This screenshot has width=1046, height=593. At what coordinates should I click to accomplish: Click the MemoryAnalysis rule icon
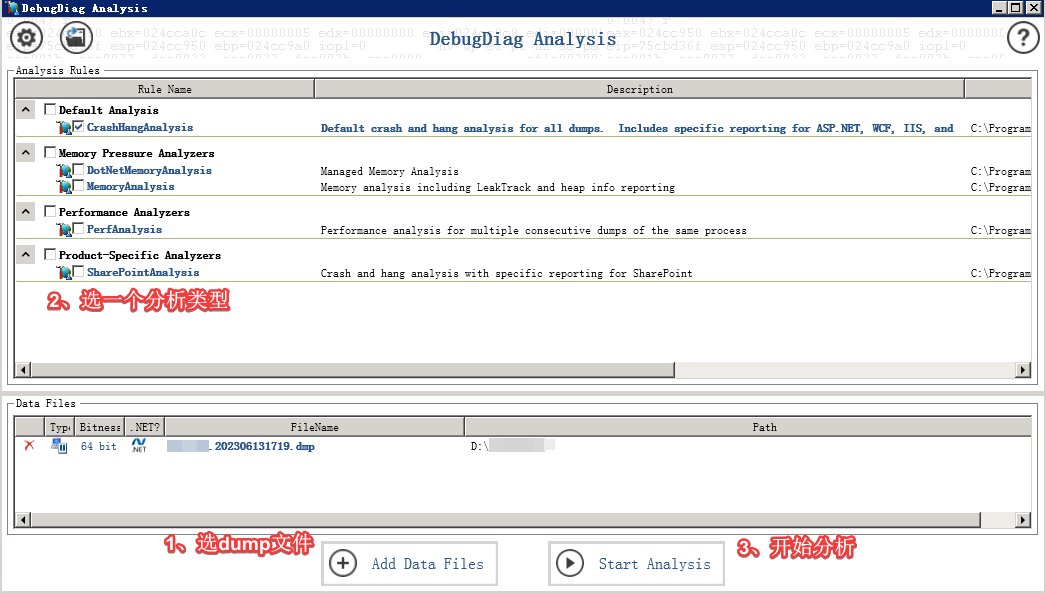coord(64,187)
